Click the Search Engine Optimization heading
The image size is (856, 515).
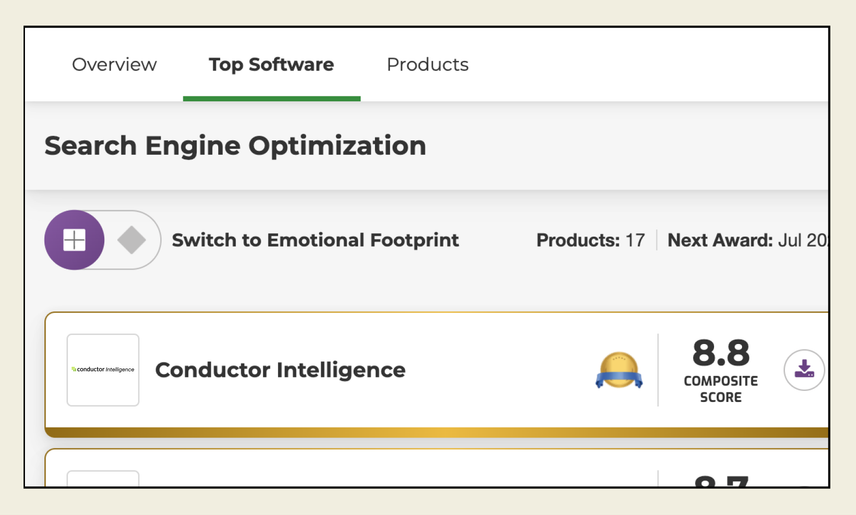click(x=235, y=146)
